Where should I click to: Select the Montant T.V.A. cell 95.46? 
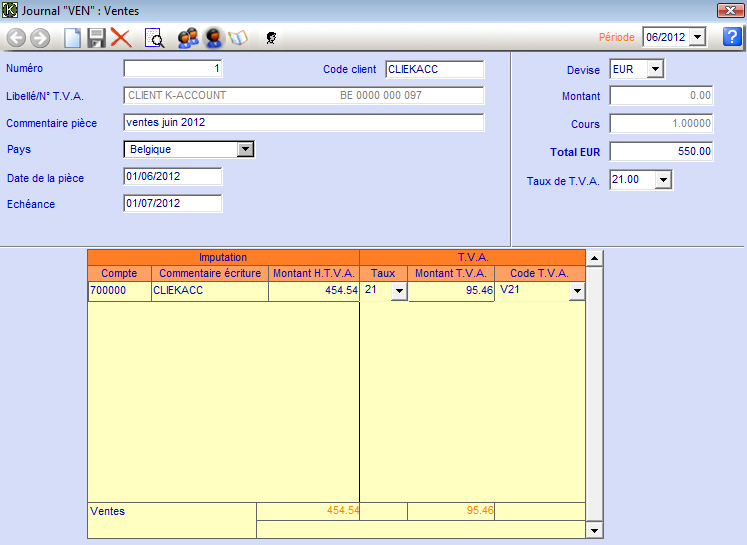pos(451,291)
